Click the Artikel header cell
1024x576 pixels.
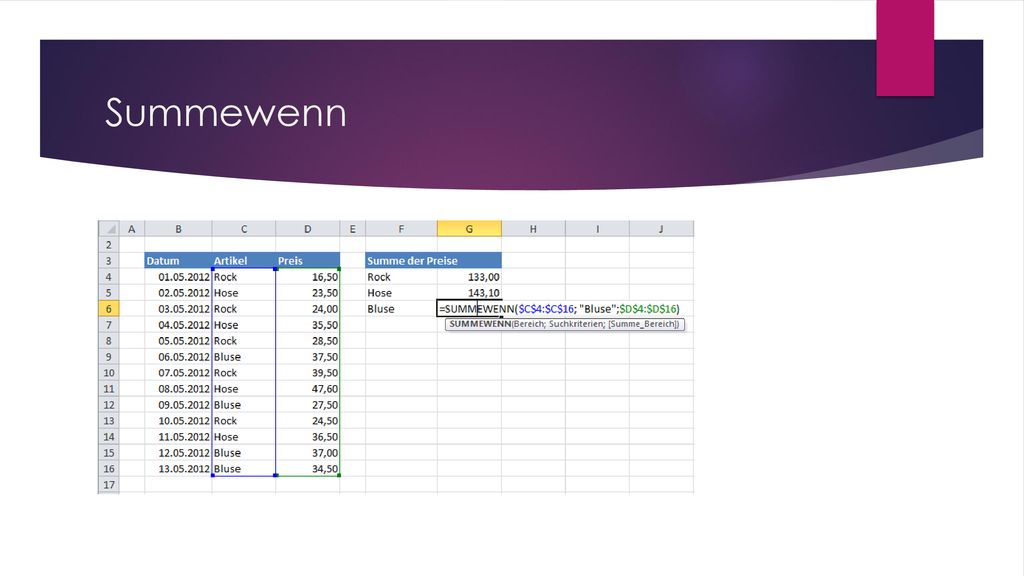pos(244,261)
